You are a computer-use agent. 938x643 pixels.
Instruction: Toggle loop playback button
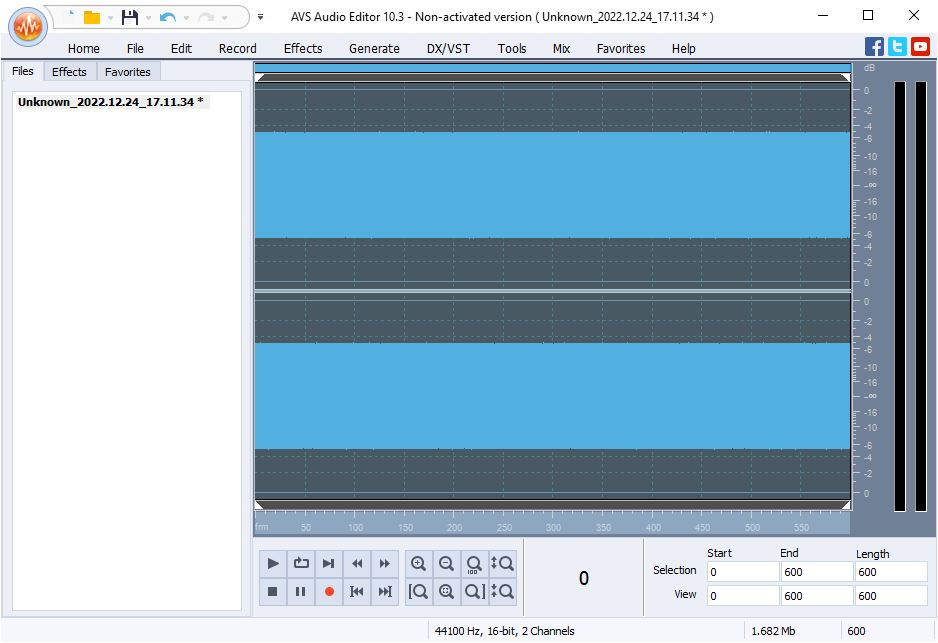[x=301, y=563]
